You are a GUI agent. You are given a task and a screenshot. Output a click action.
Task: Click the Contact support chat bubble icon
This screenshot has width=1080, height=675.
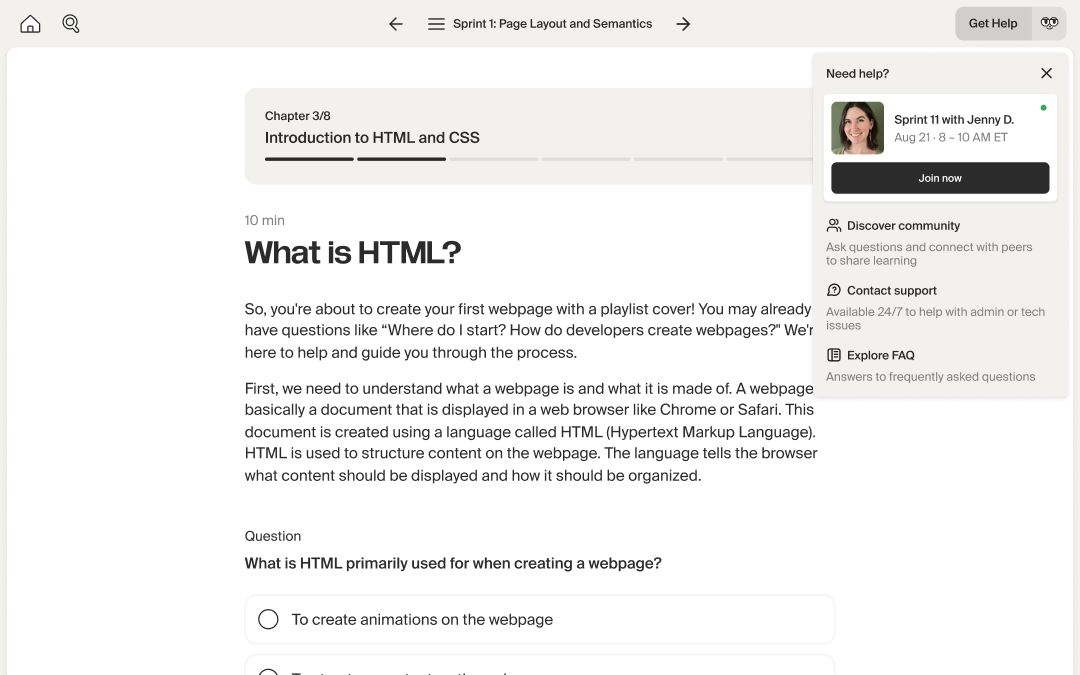(834, 290)
